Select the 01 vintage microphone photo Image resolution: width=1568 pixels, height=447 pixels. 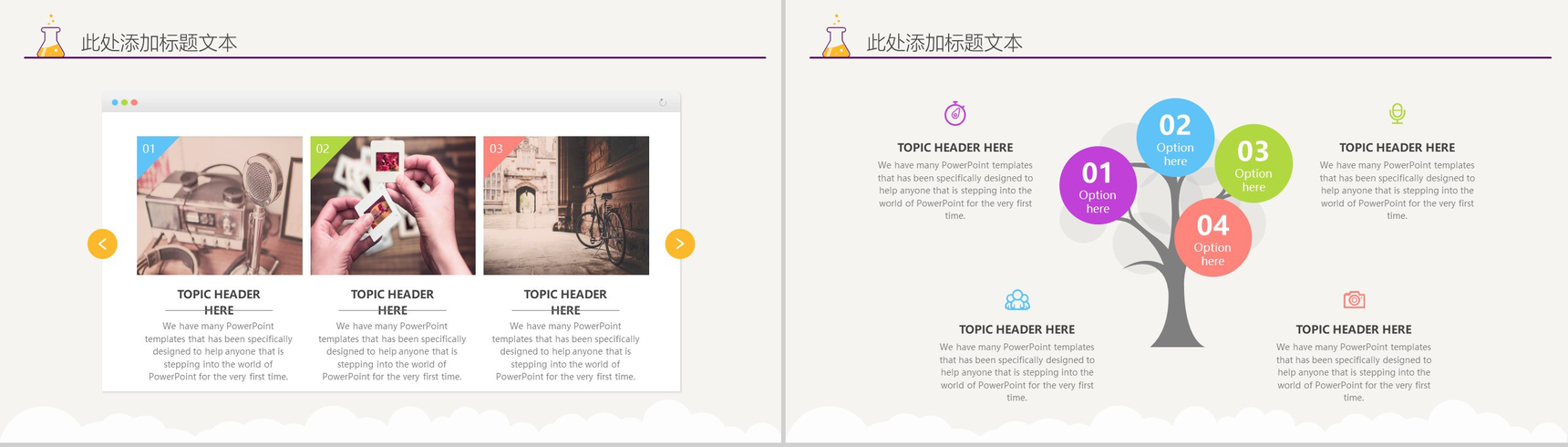[220, 205]
